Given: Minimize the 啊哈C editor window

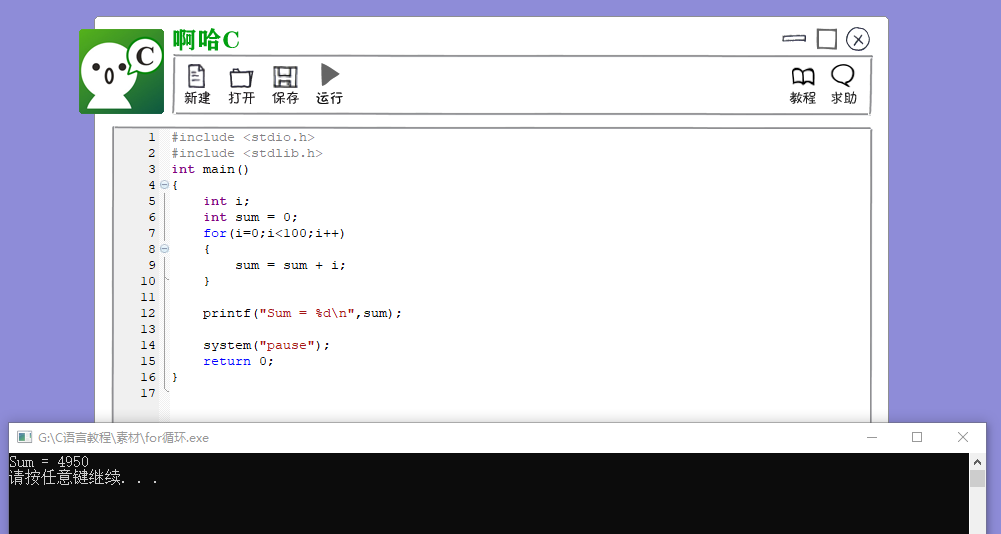Looking at the screenshot, I should [794, 39].
